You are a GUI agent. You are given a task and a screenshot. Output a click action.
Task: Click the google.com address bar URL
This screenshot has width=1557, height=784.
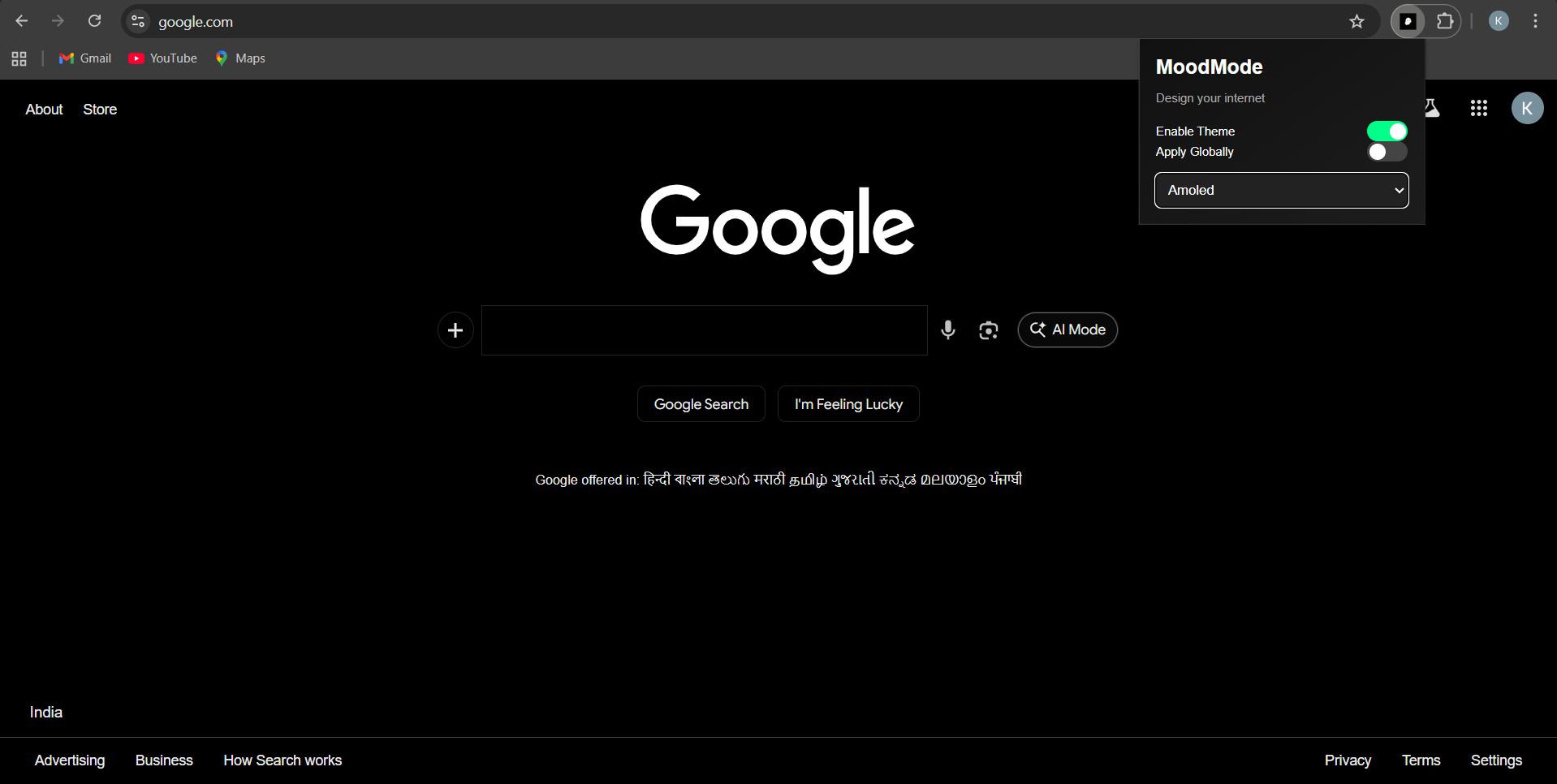pyautogui.click(x=196, y=22)
